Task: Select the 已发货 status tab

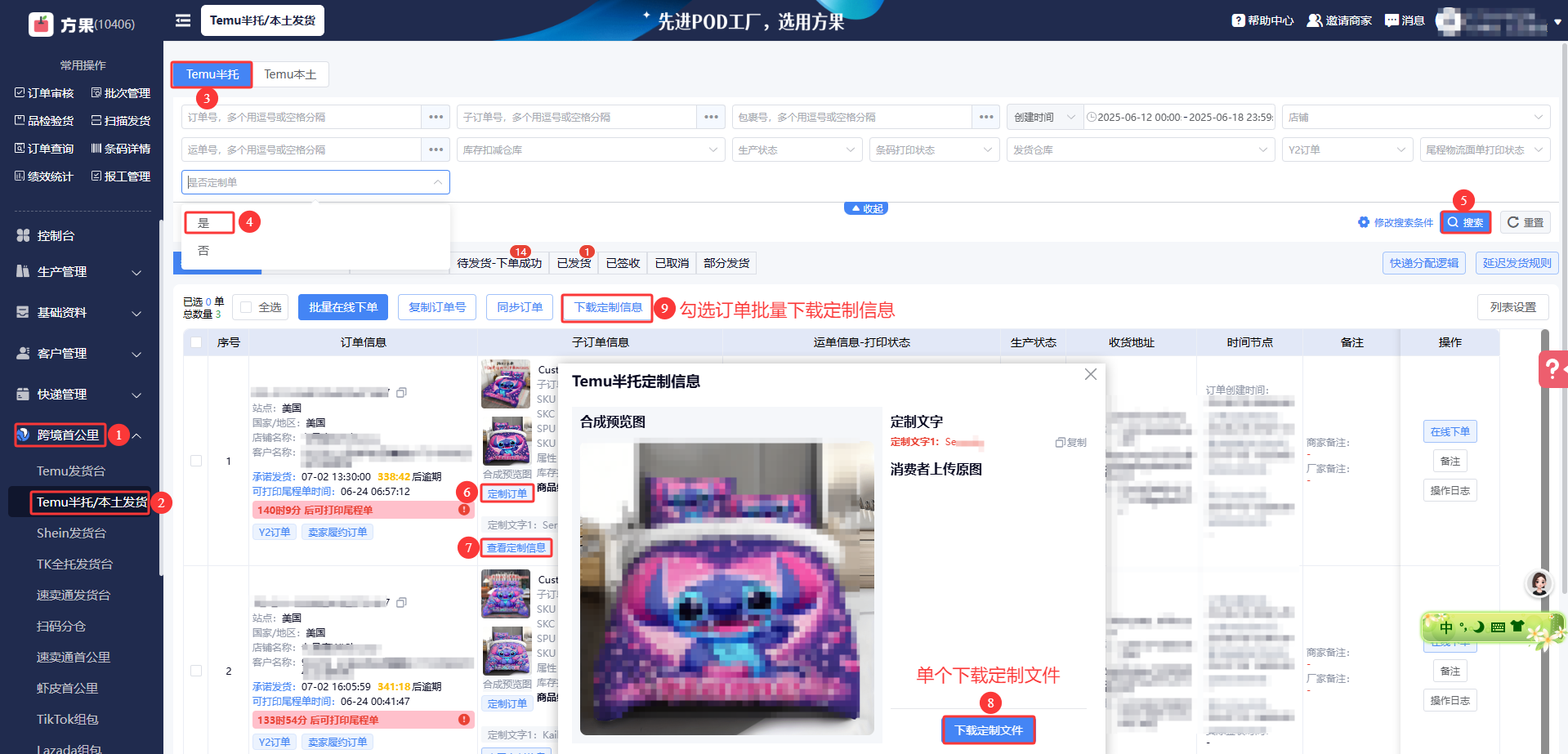Action: click(x=574, y=263)
